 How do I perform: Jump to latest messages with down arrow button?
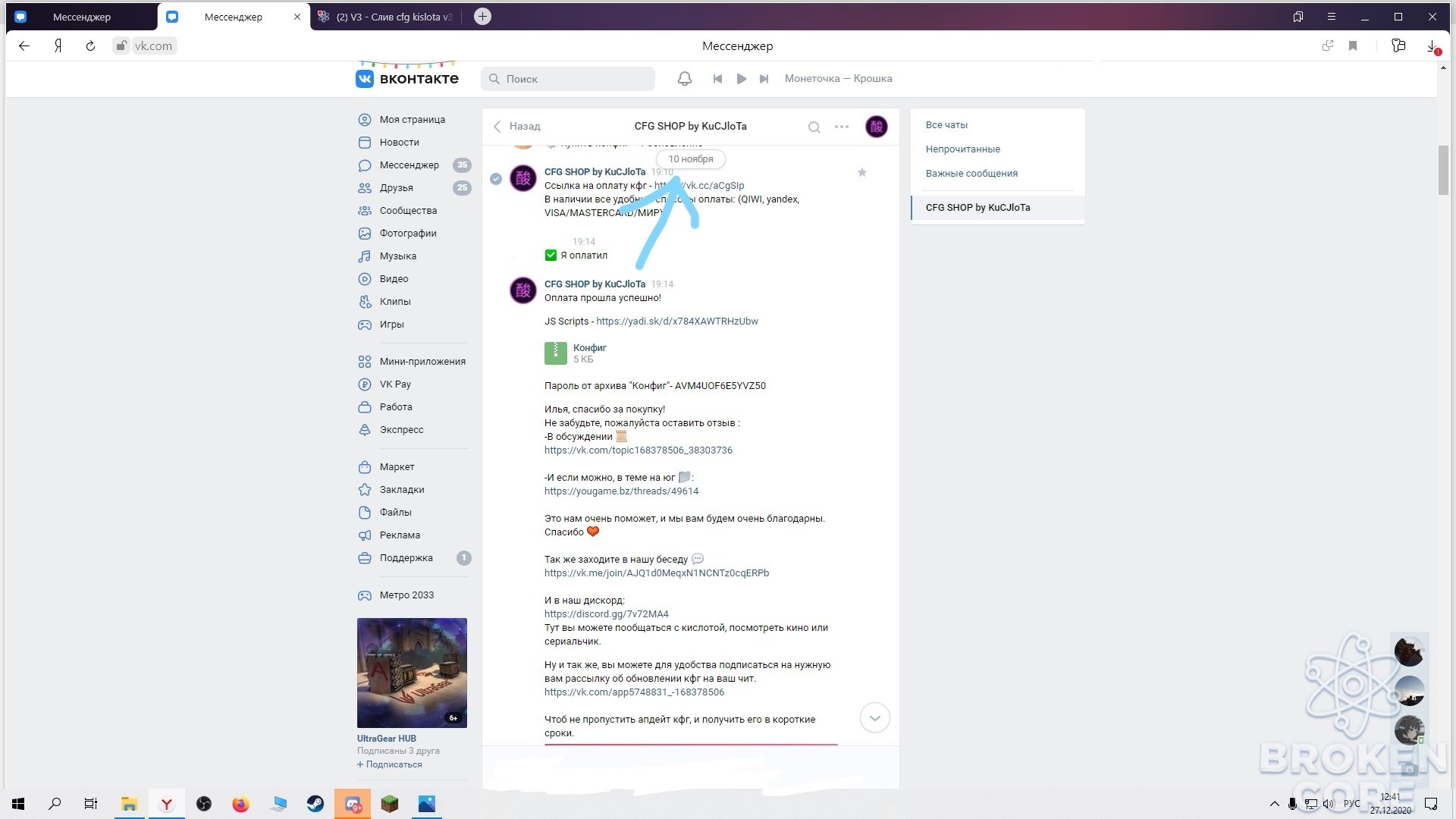(x=874, y=717)
